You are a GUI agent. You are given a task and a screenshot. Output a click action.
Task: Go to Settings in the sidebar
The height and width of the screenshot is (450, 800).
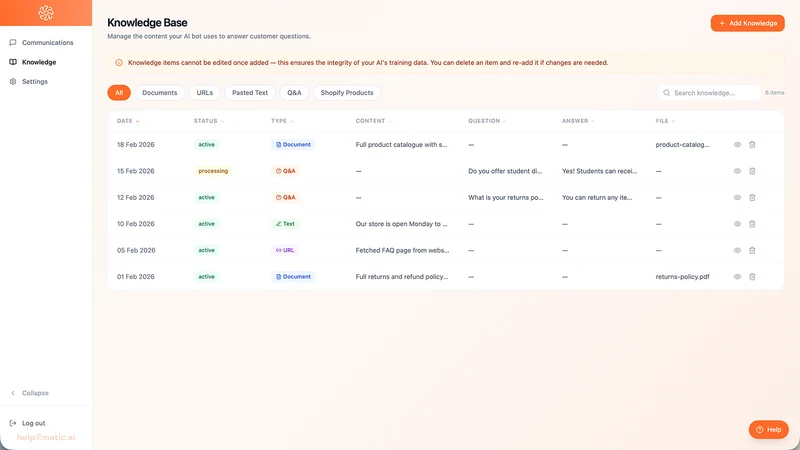click(x=29, y=82)
